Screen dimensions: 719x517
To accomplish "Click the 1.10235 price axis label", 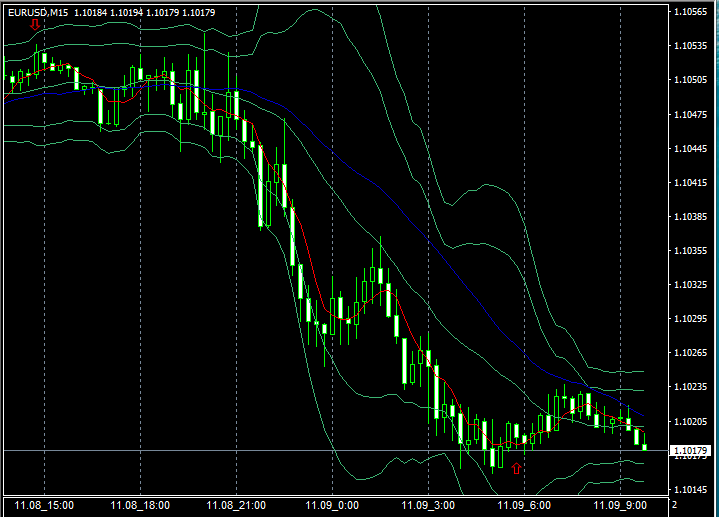I will click(x=691, y=387).
